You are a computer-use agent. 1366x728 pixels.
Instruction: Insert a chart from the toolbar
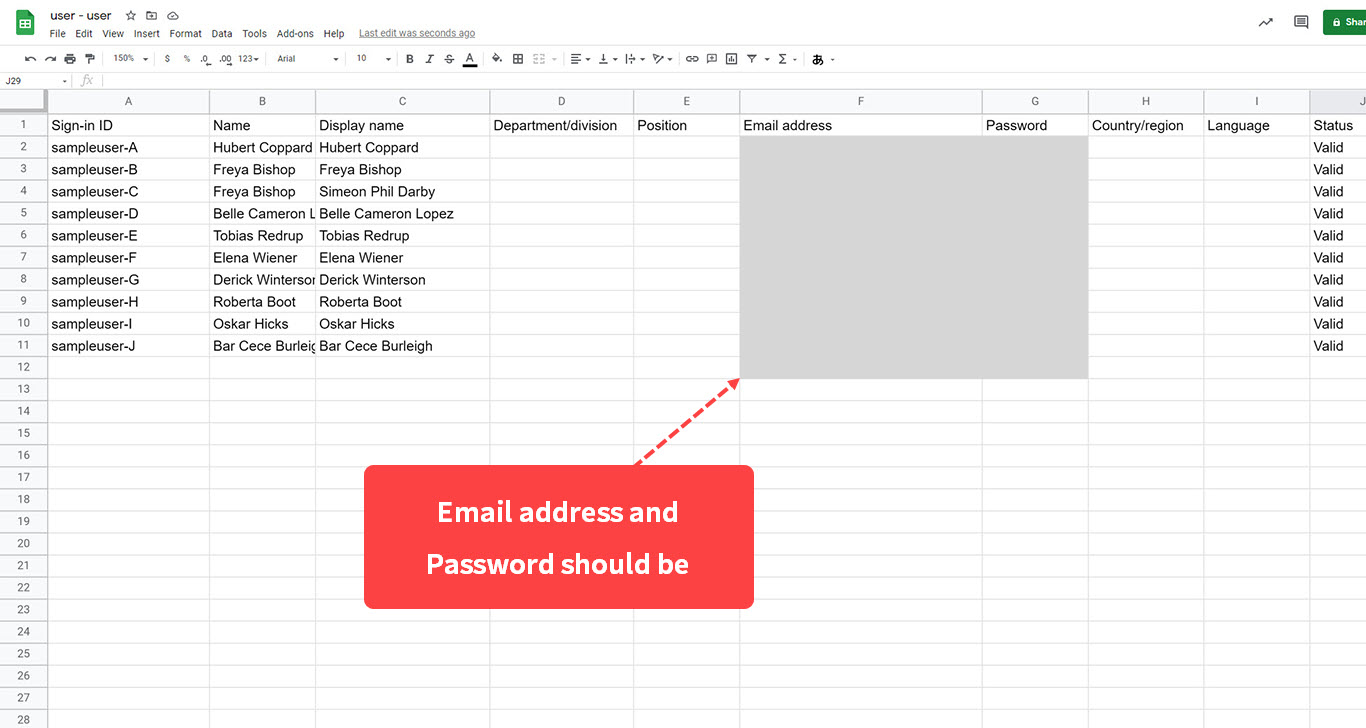732,59
